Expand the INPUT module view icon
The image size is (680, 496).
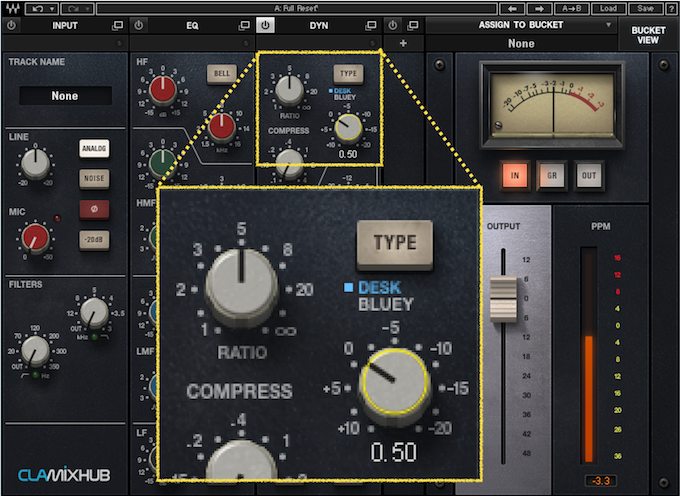(x=118, y=26)
